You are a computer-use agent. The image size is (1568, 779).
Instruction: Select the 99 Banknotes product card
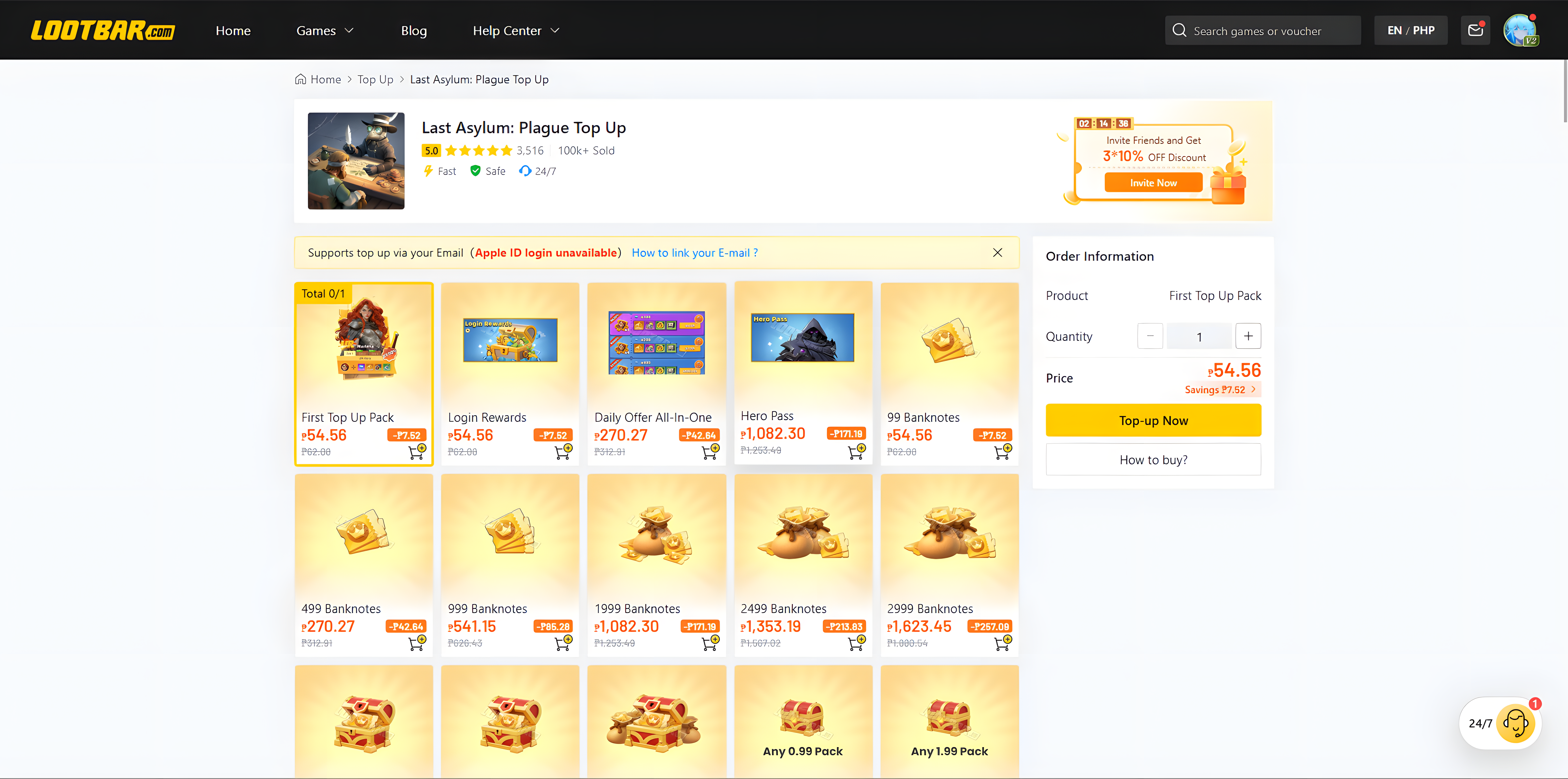[x=950, y=374]
